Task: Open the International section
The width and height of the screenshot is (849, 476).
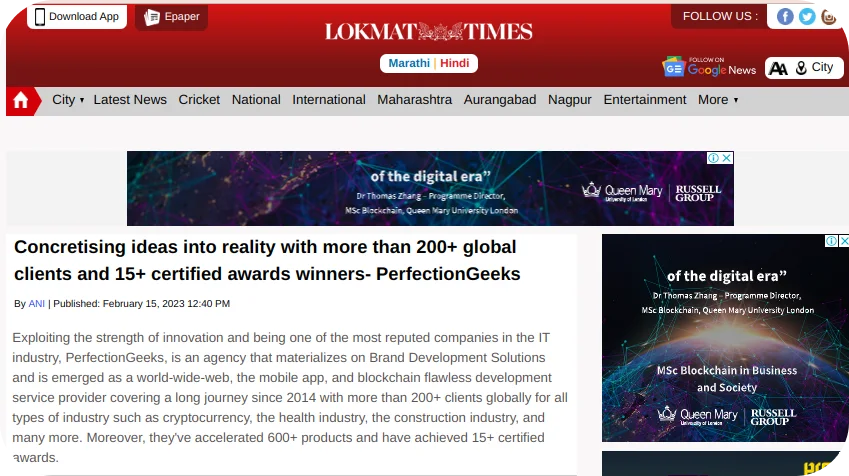Action: pyautogui.click(x=329, y=100)
